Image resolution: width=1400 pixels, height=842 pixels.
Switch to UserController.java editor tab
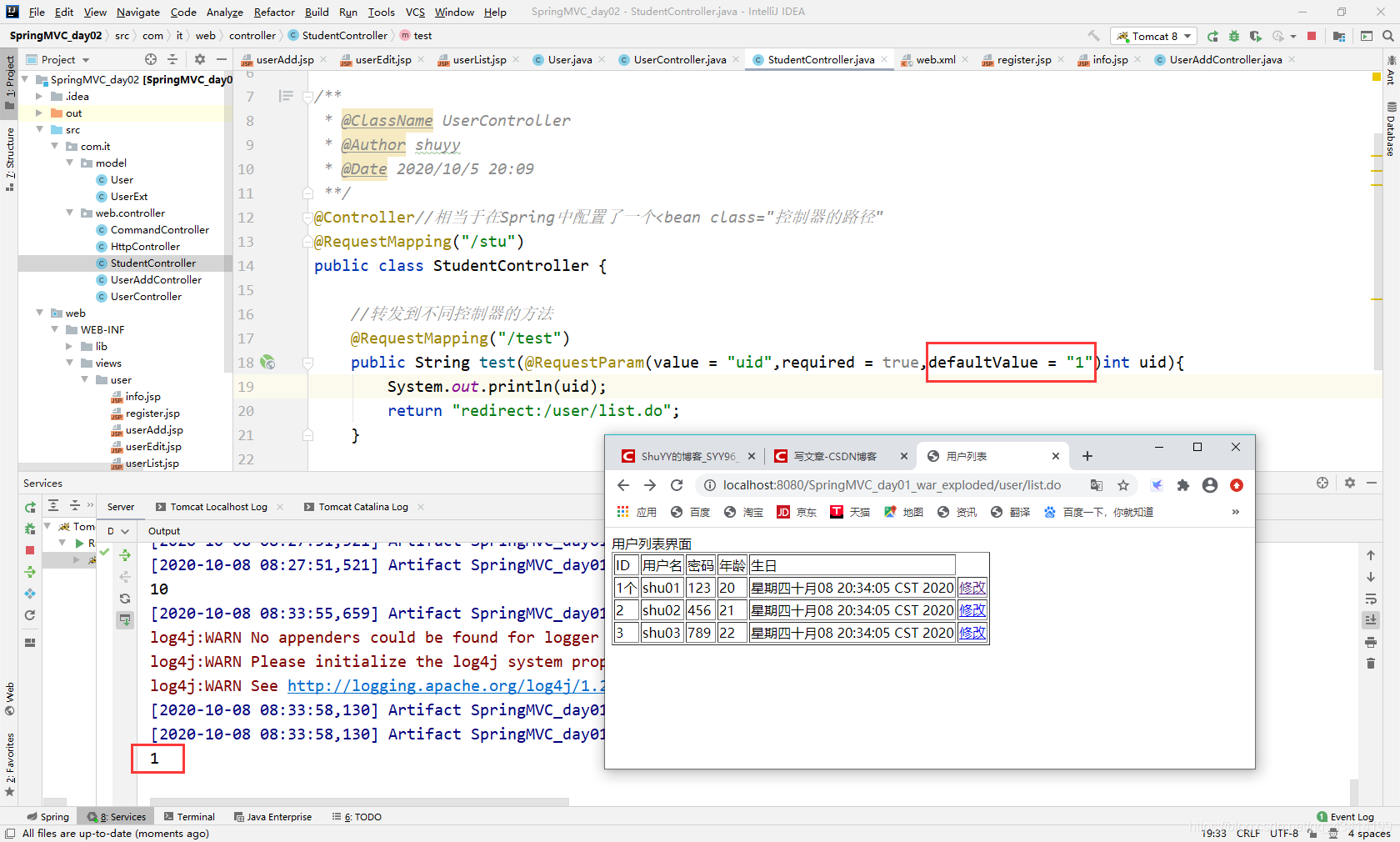point(679,59)
